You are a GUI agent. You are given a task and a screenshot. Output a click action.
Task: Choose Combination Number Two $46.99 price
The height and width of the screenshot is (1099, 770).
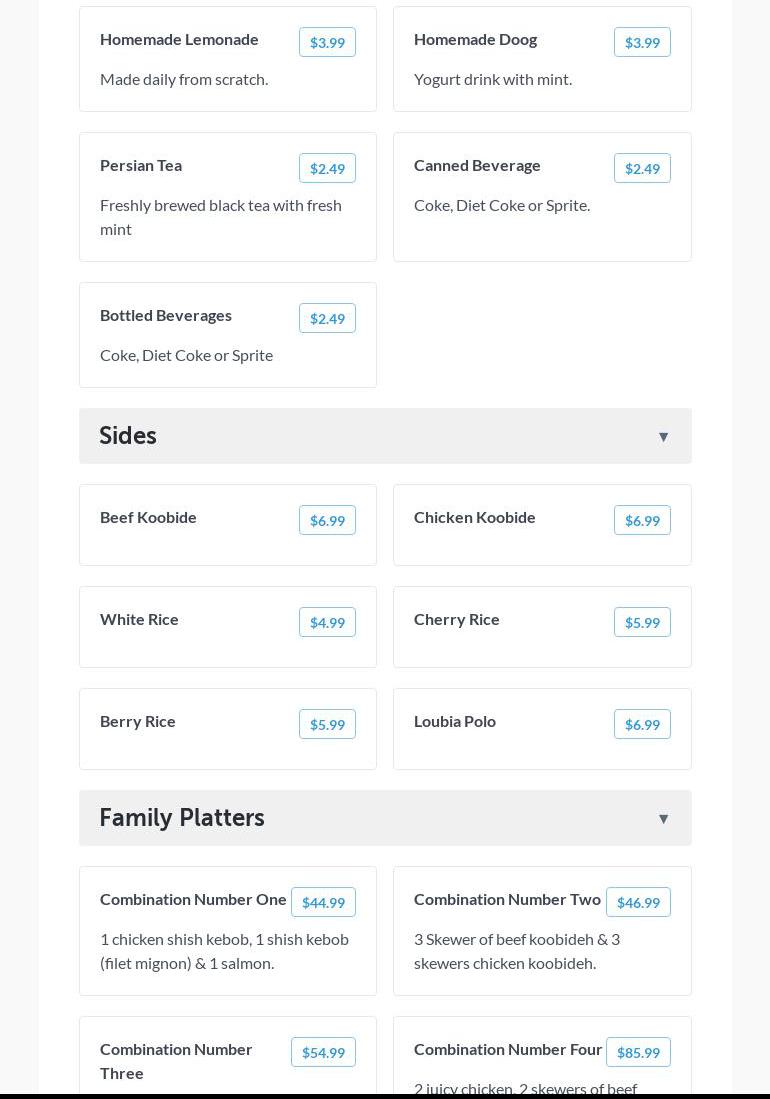[x=638, y=902]
